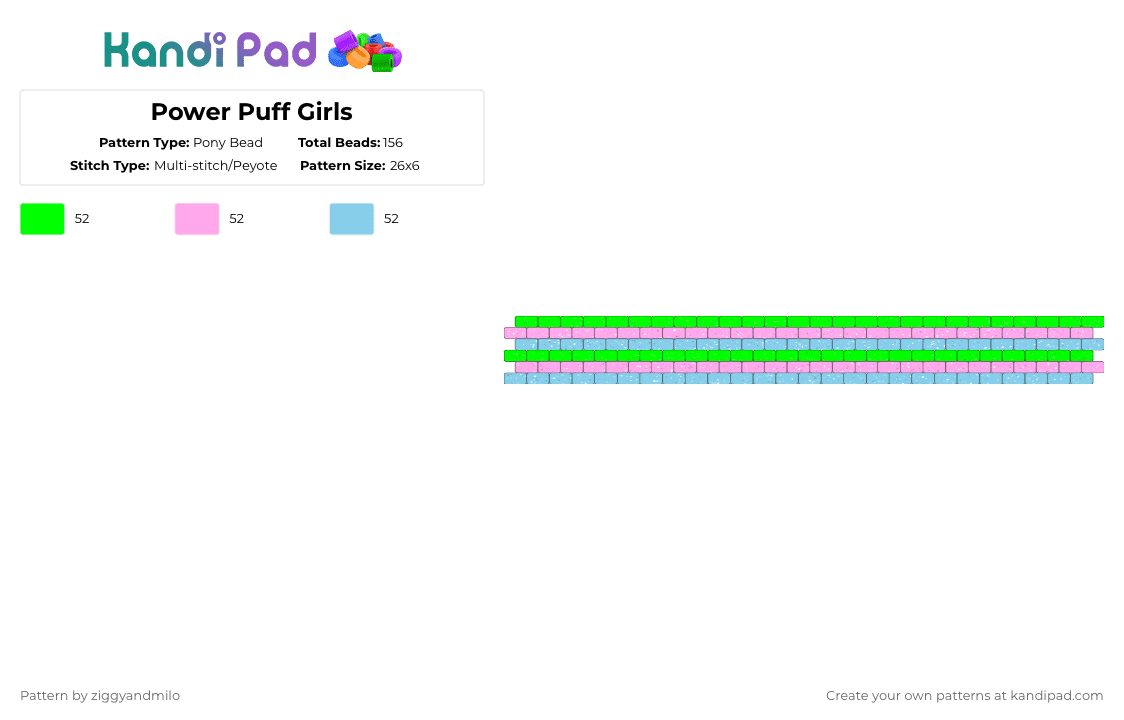Click the Power Puff Girls title
Screen dimensions: 1124x720
(x=252, y=112)
